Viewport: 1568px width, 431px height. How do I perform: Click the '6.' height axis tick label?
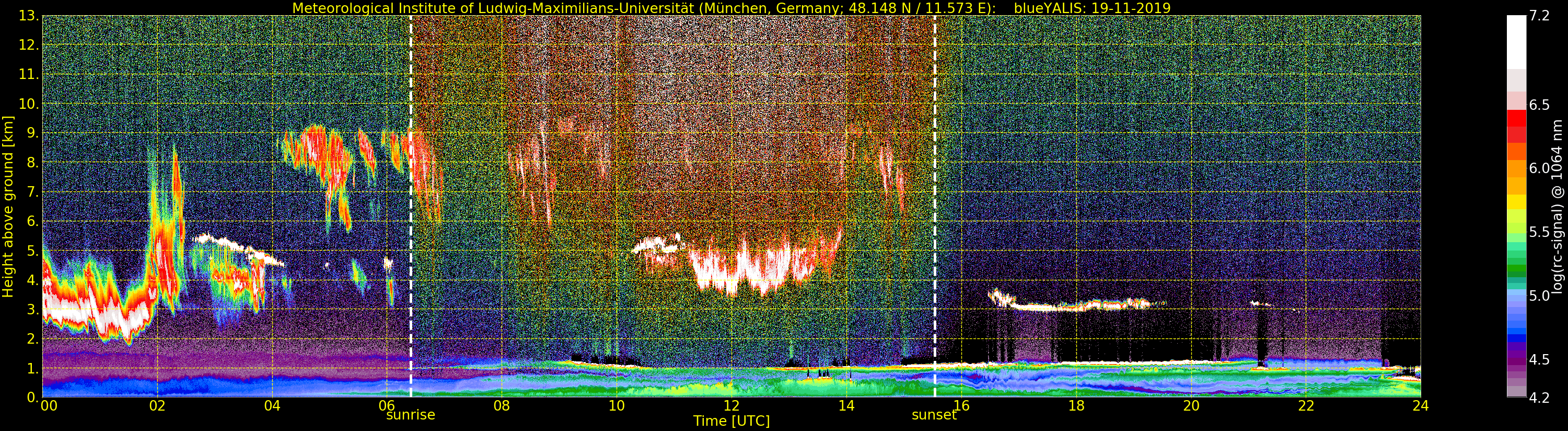pyautogui.click(x=33, y=222)
